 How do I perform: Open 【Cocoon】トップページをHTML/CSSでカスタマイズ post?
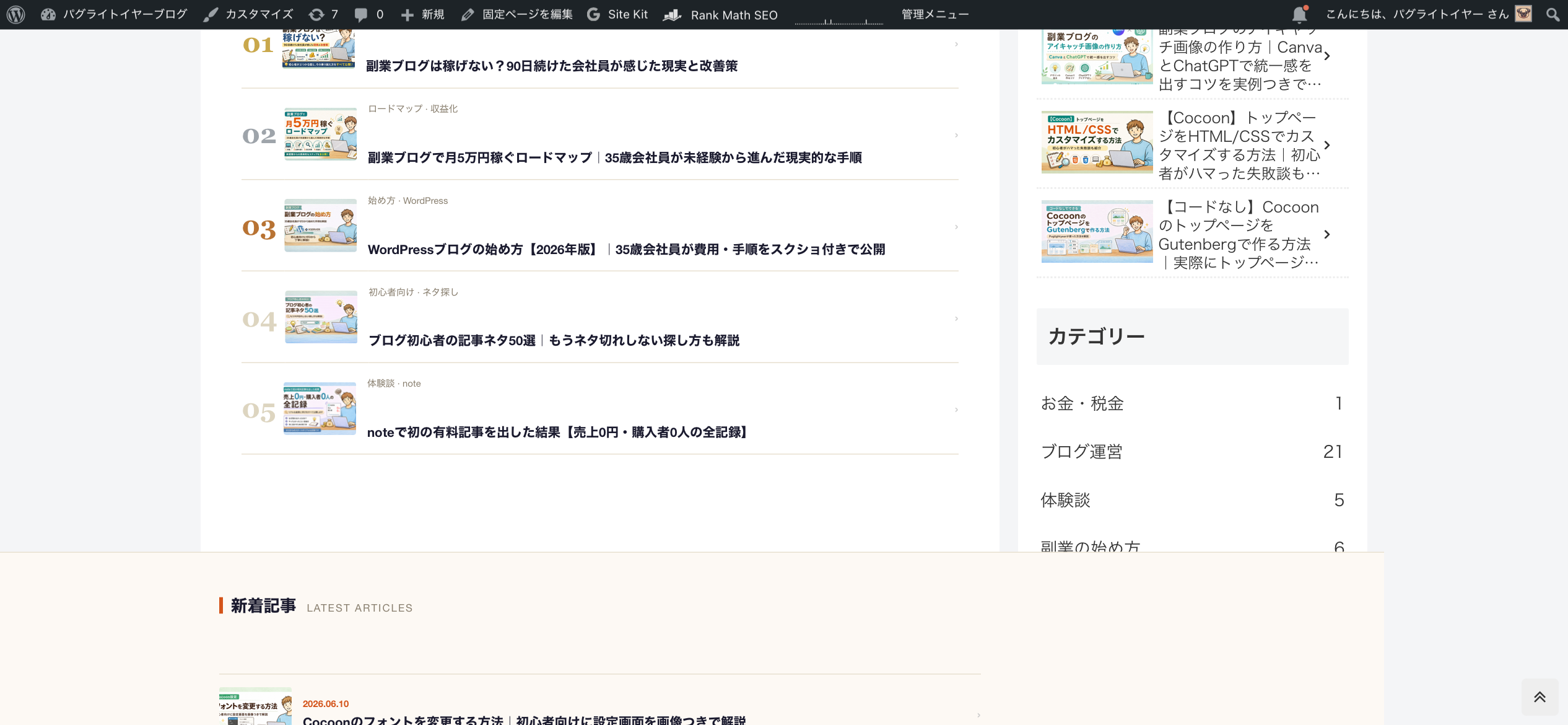pos(1240,146)
